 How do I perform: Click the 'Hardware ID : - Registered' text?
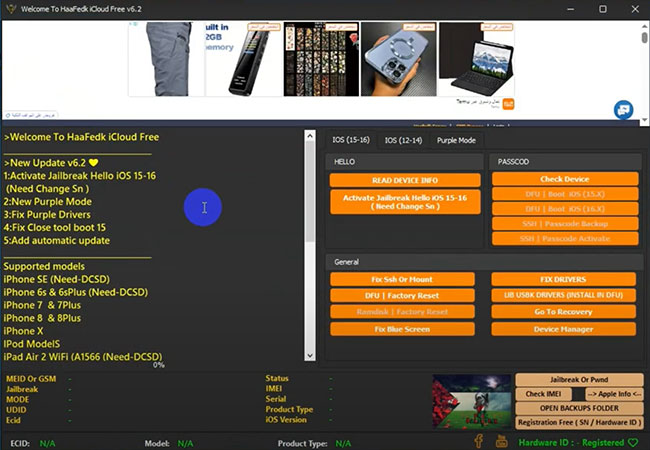tap(571, 443)
